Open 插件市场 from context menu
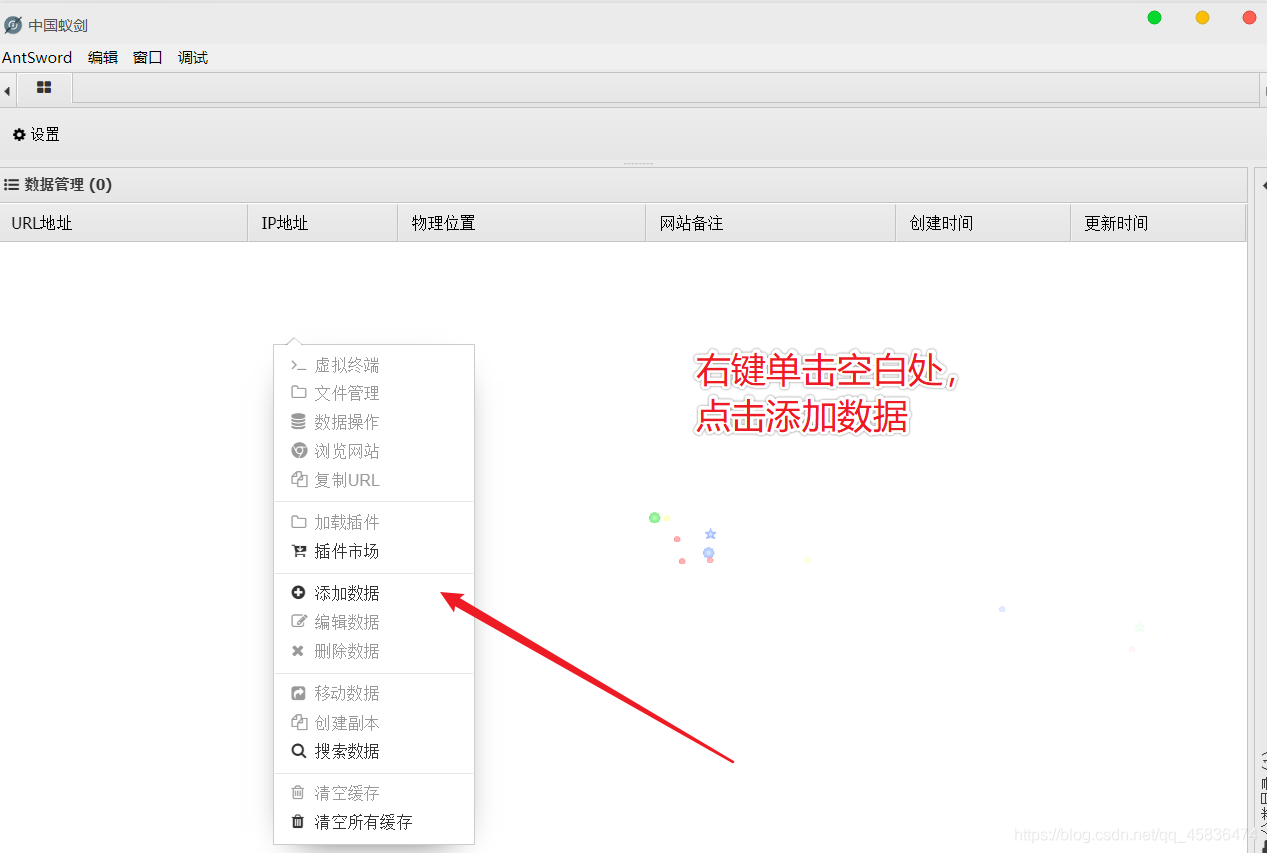This screenshot has width=1267, height=853. [x=374, y=551]
